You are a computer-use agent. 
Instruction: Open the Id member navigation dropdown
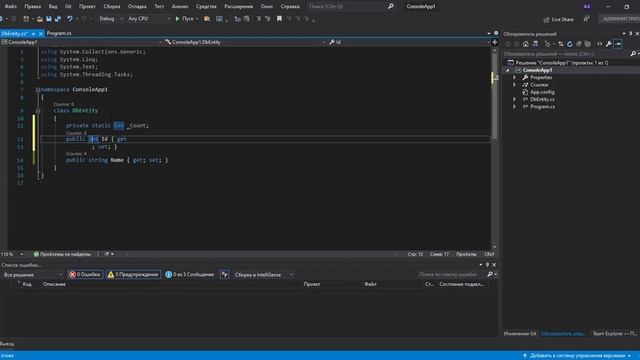[x=409, y=42]
